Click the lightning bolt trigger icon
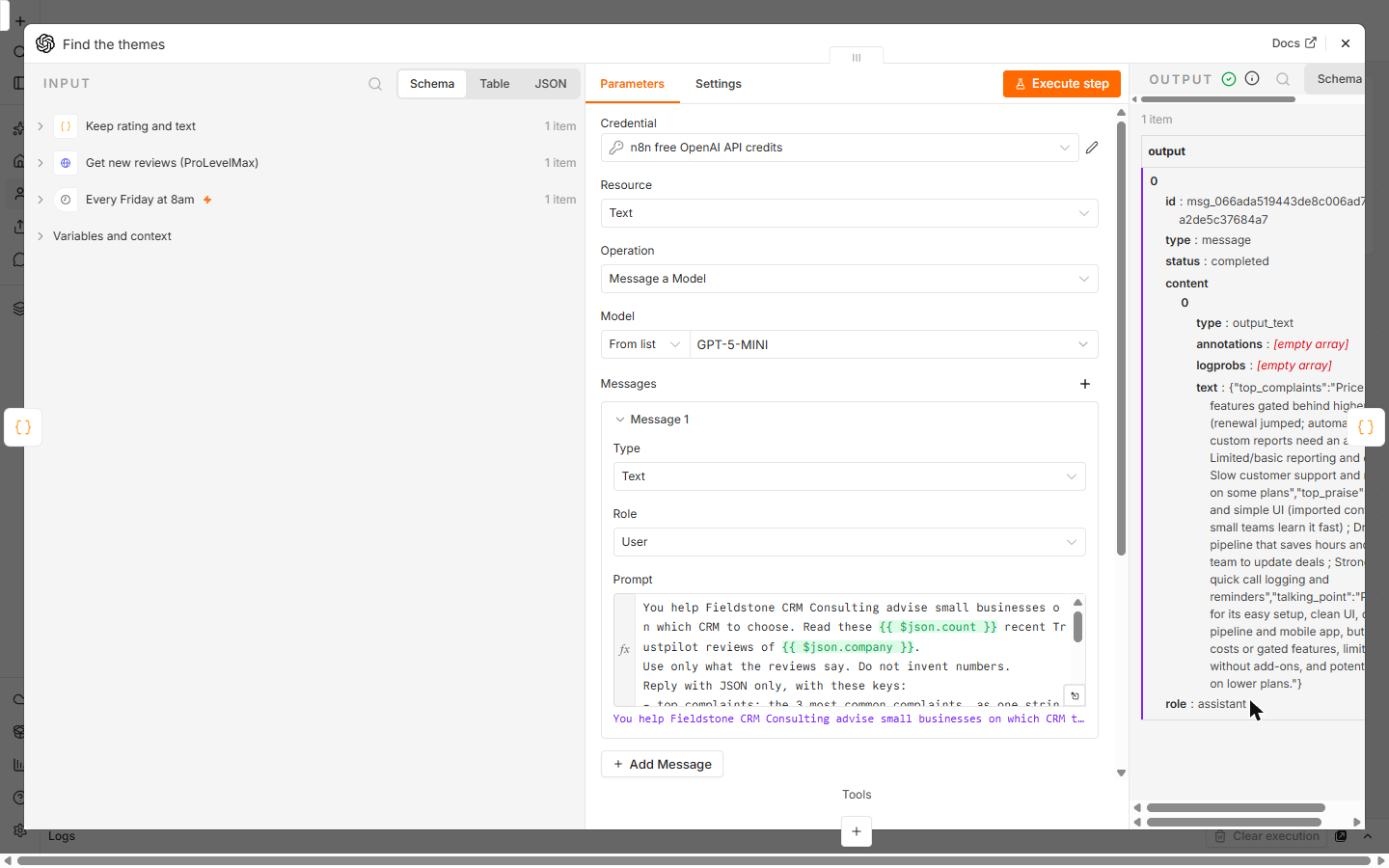This screenshot has width=1389, height=868. click(x=207, y=199)
